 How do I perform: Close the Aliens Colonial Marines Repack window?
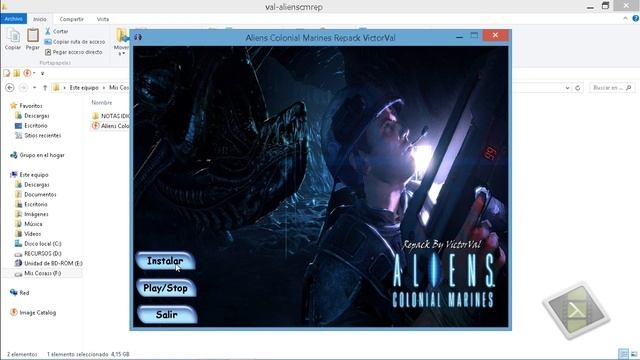495,36
